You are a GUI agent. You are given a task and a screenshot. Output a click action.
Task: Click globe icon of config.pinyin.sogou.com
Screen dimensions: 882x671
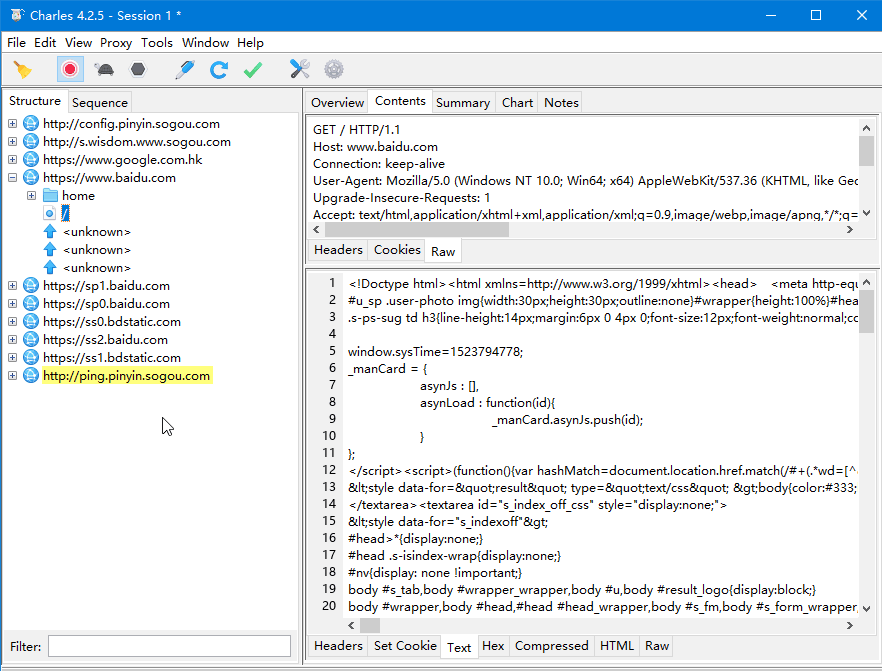pyautogui.click(x=31, y=124)
